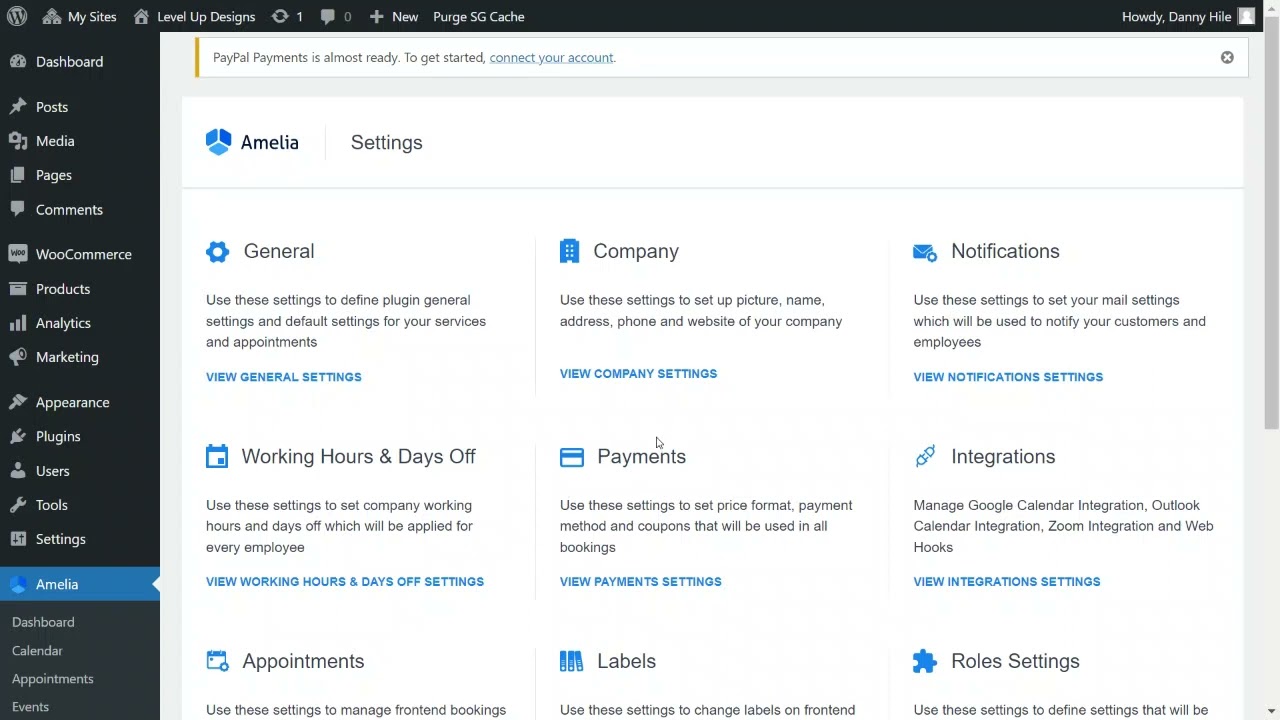Click the Appearance paintbrush icon
The height and width of the screenshot is (720, 1280).
coord(18,402)
